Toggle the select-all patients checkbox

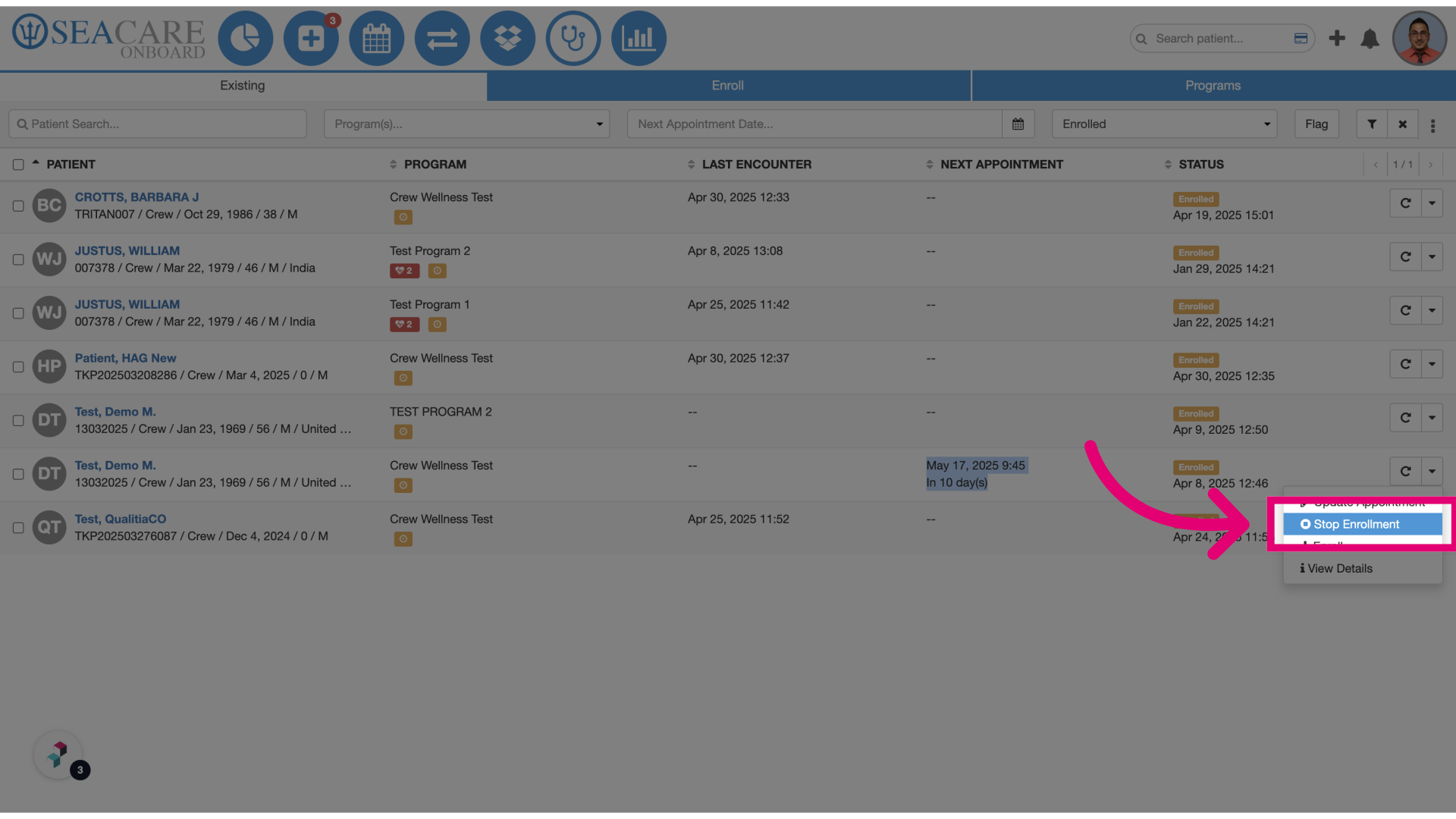(x=18, y=165)
